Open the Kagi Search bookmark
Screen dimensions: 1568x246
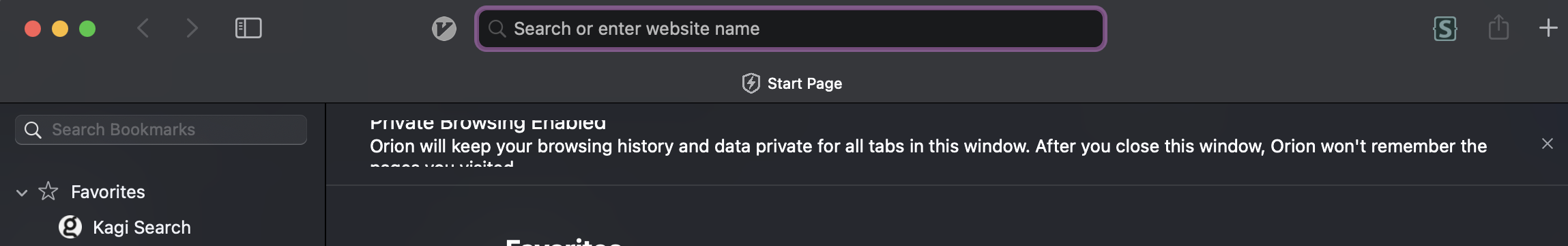[141, 228]
